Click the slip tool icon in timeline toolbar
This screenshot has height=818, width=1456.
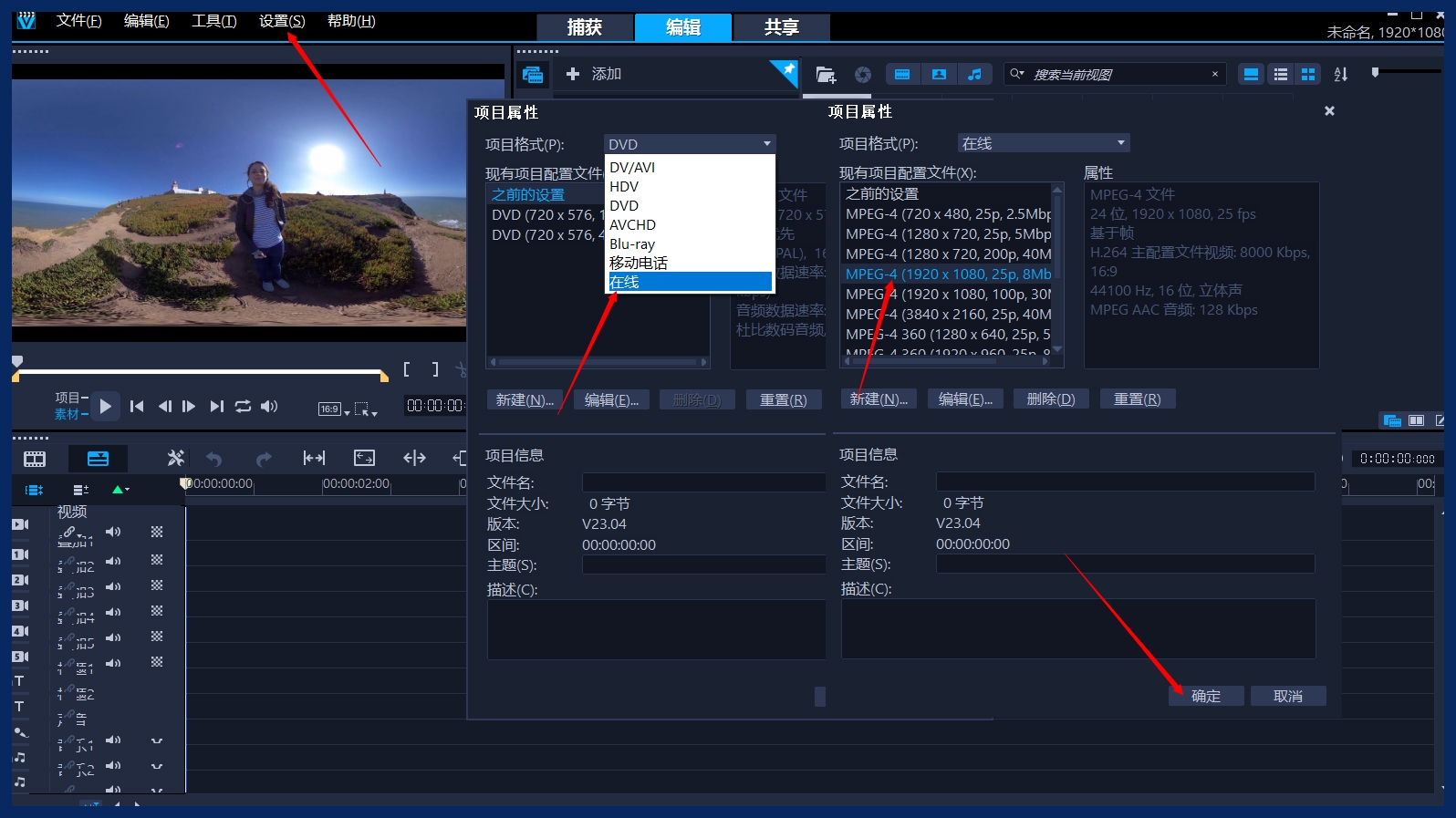point(314,458)
